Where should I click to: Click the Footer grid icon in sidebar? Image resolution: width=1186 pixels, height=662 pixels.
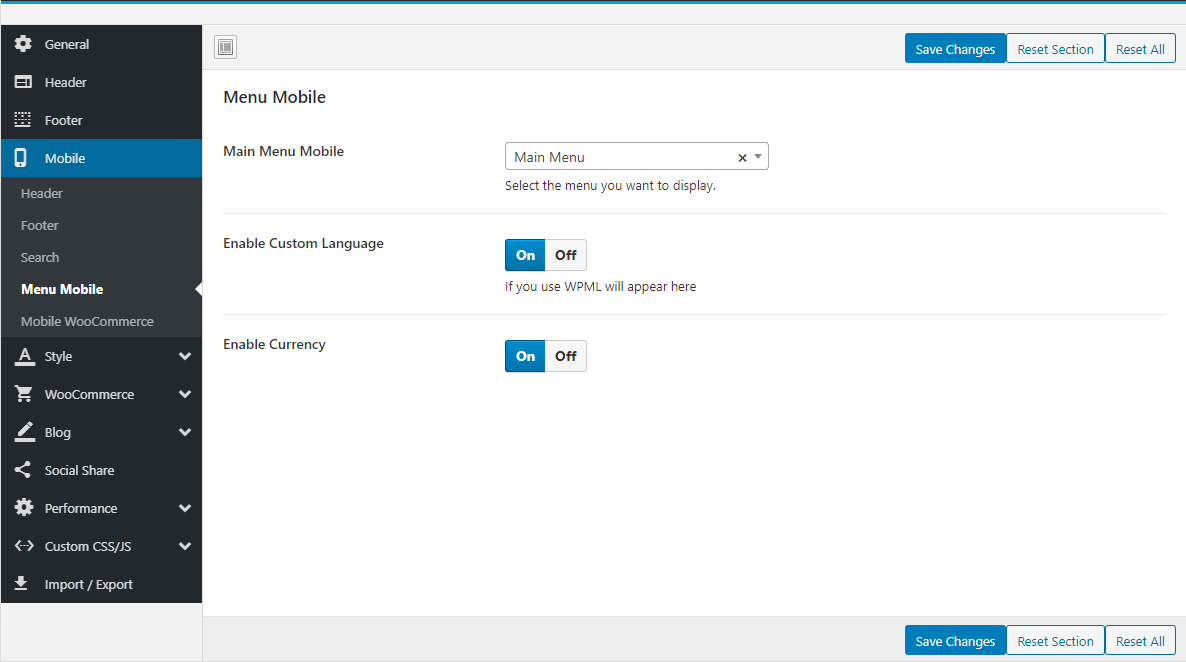click(x=23, y=120)
